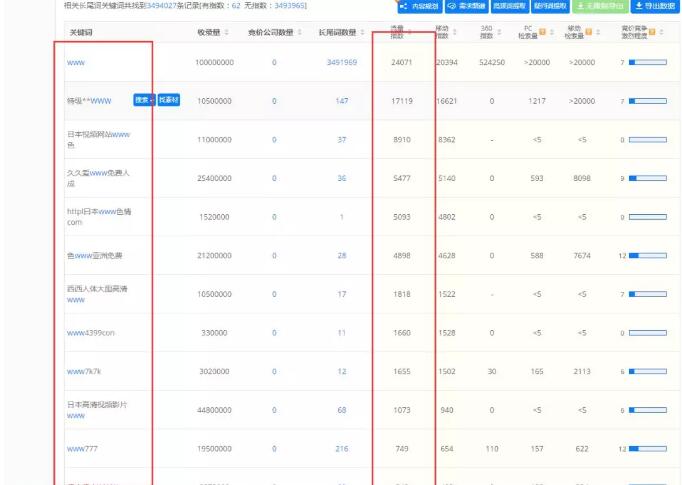Screen dimensions: 682x485
Task: Select the 360 指数 column header text
Action: point(486,32)
